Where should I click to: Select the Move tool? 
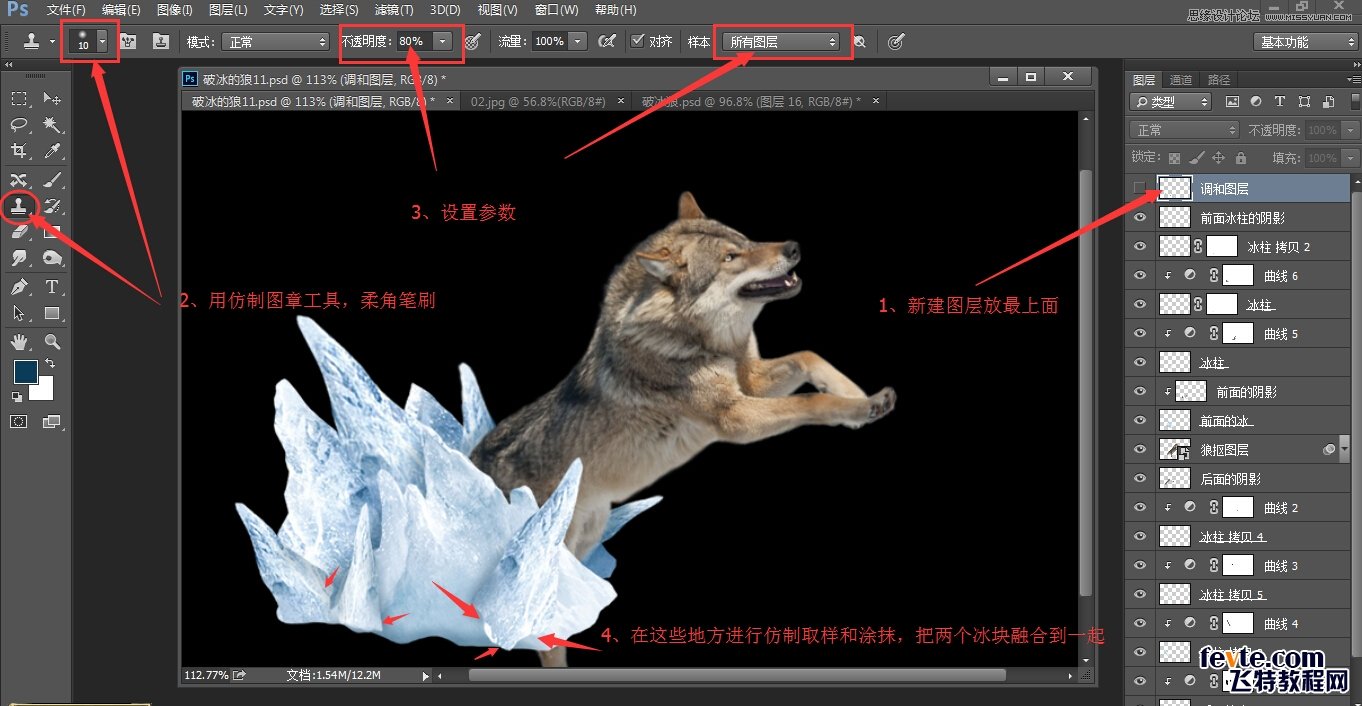click(x=52, y=98)
